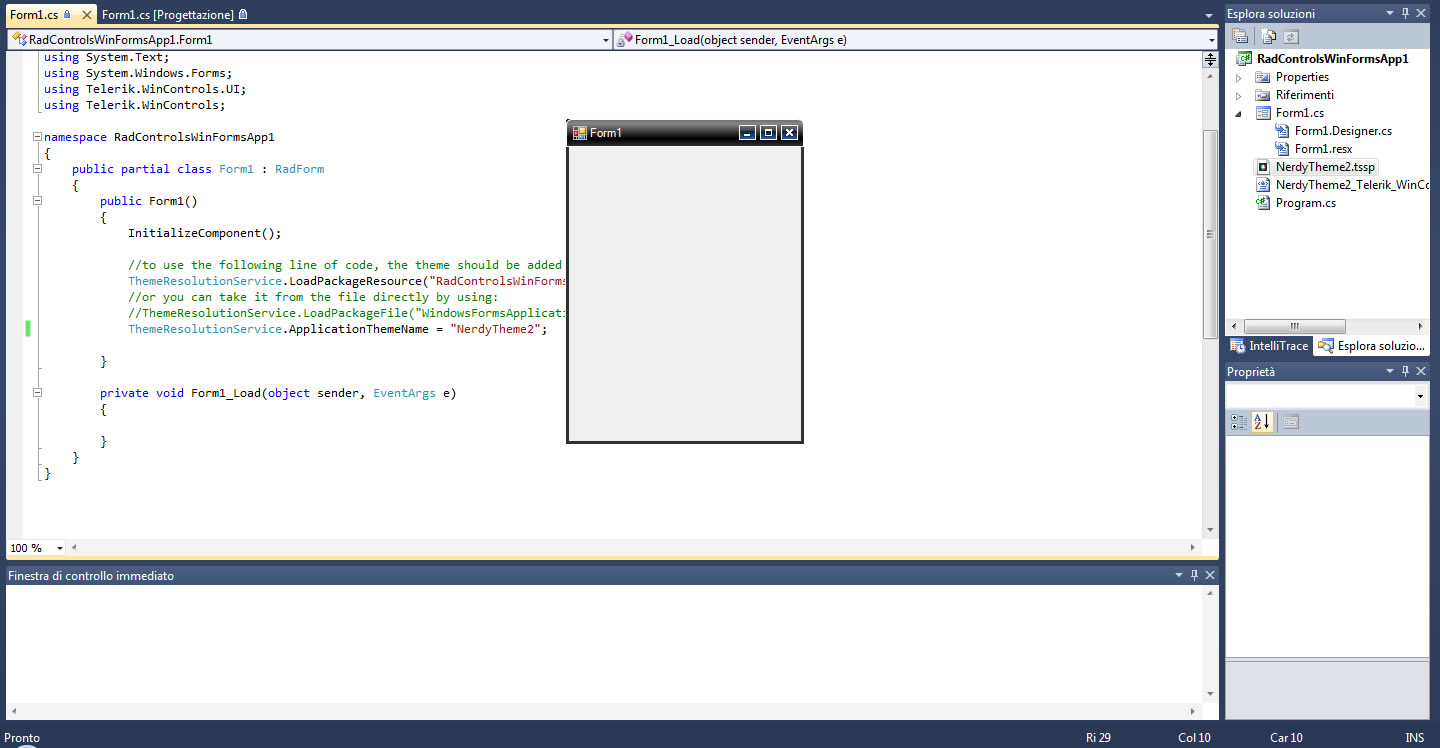Screen dimensions: 1440x748
Task: Switch to the IntelliTrace tab
Action: tap(1269, 346)
